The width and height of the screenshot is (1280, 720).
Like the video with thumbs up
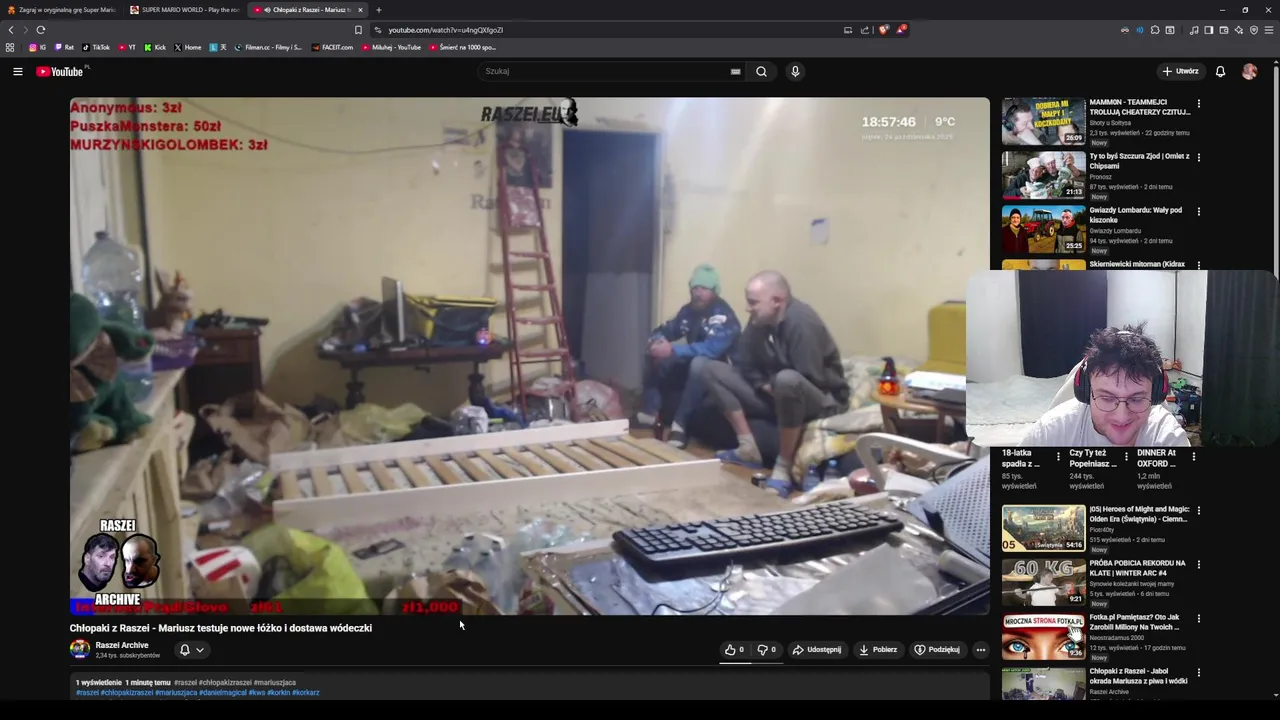pyautogui.click(x=734, y=650)
